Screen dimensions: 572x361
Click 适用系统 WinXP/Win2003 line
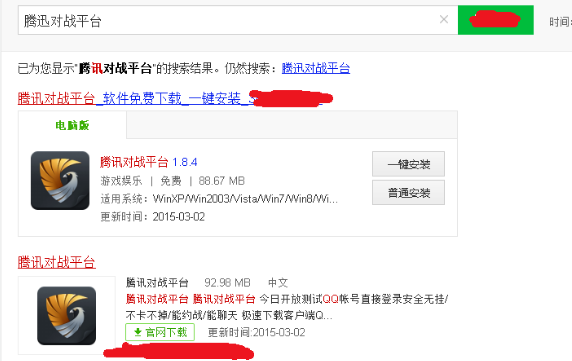(x=219, y=199)
